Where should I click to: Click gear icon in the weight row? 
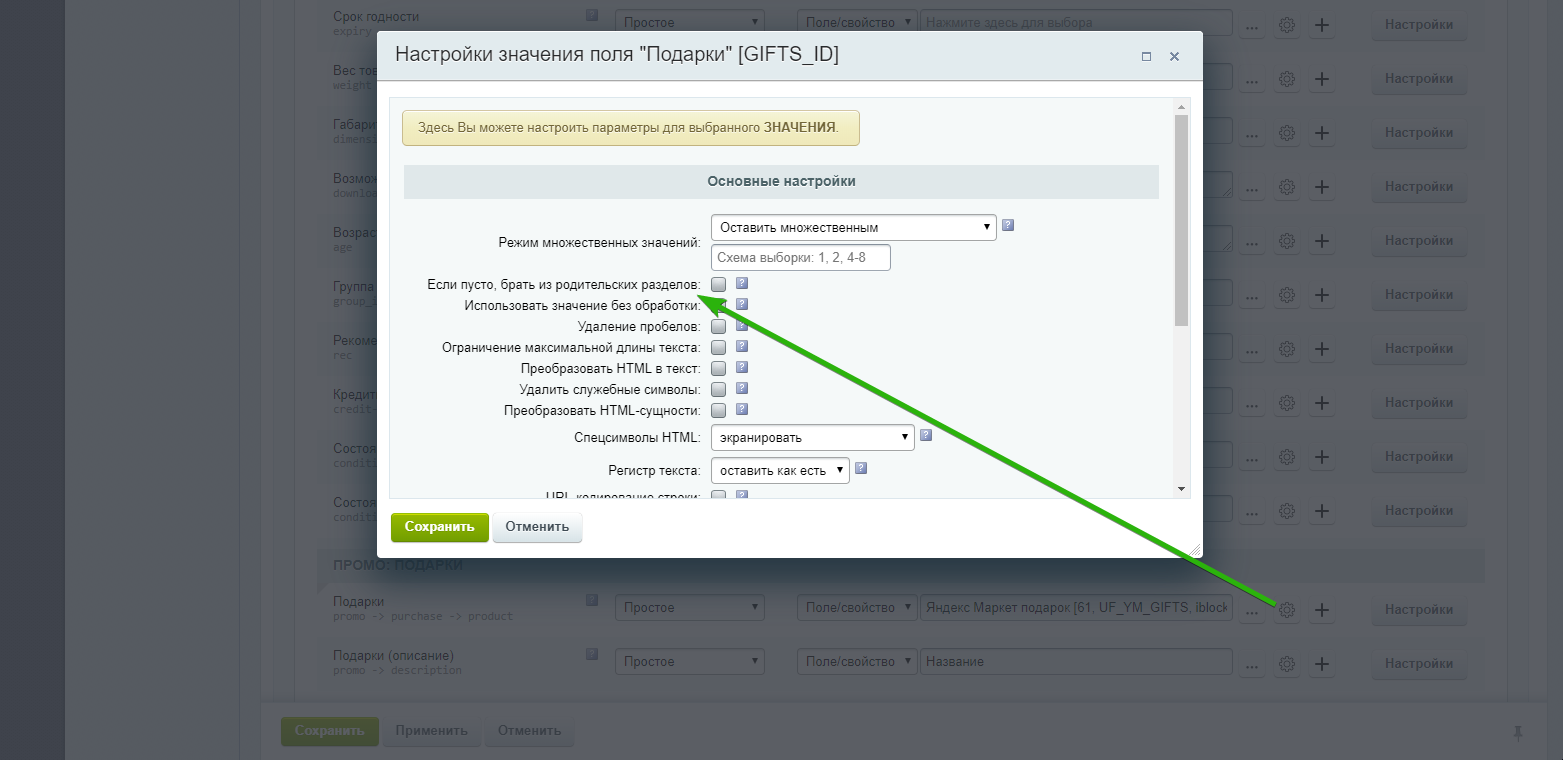tap(1288, 79)
